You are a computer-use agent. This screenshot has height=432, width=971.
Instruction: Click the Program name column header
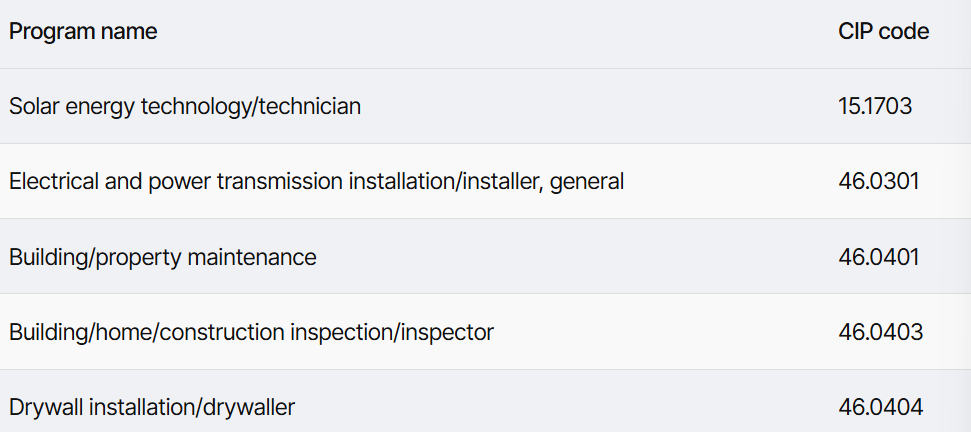click(83, 31)
